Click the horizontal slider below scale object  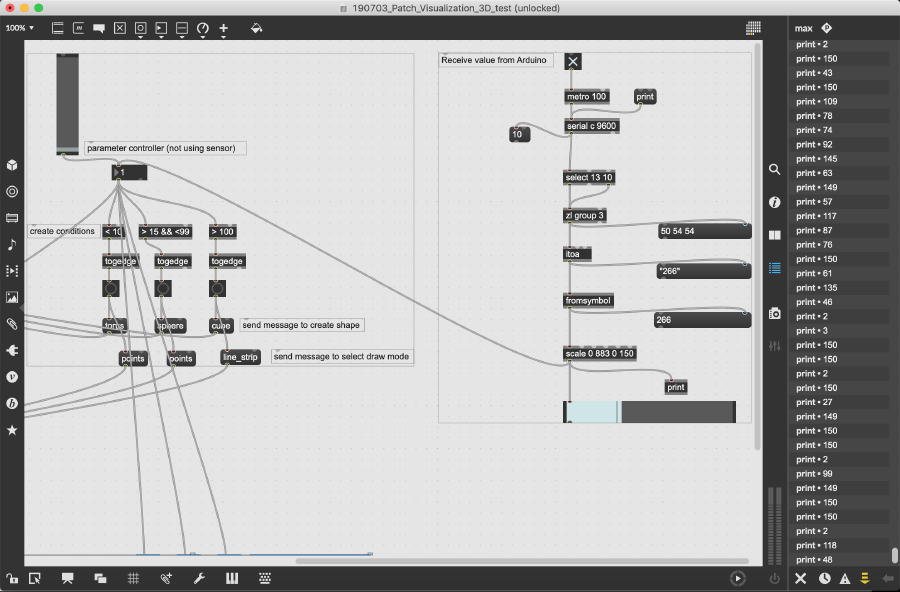click(650, 412)
